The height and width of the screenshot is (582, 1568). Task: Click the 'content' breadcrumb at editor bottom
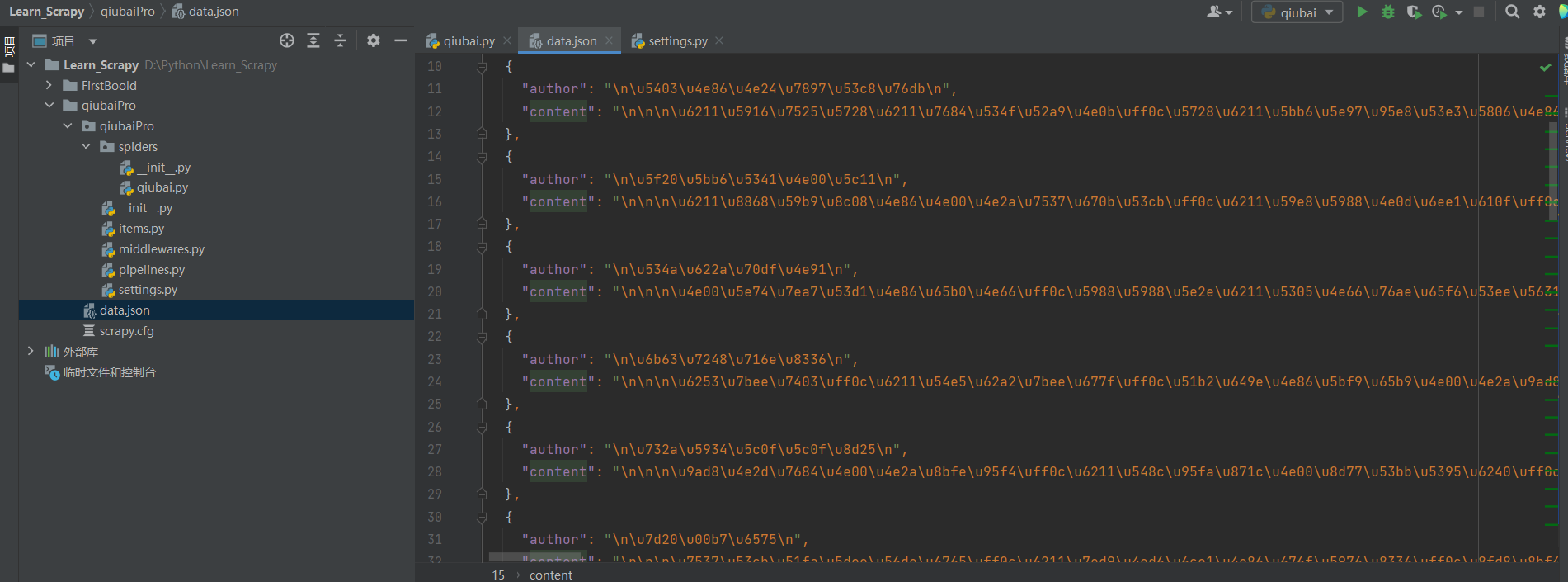pos(551,575)
